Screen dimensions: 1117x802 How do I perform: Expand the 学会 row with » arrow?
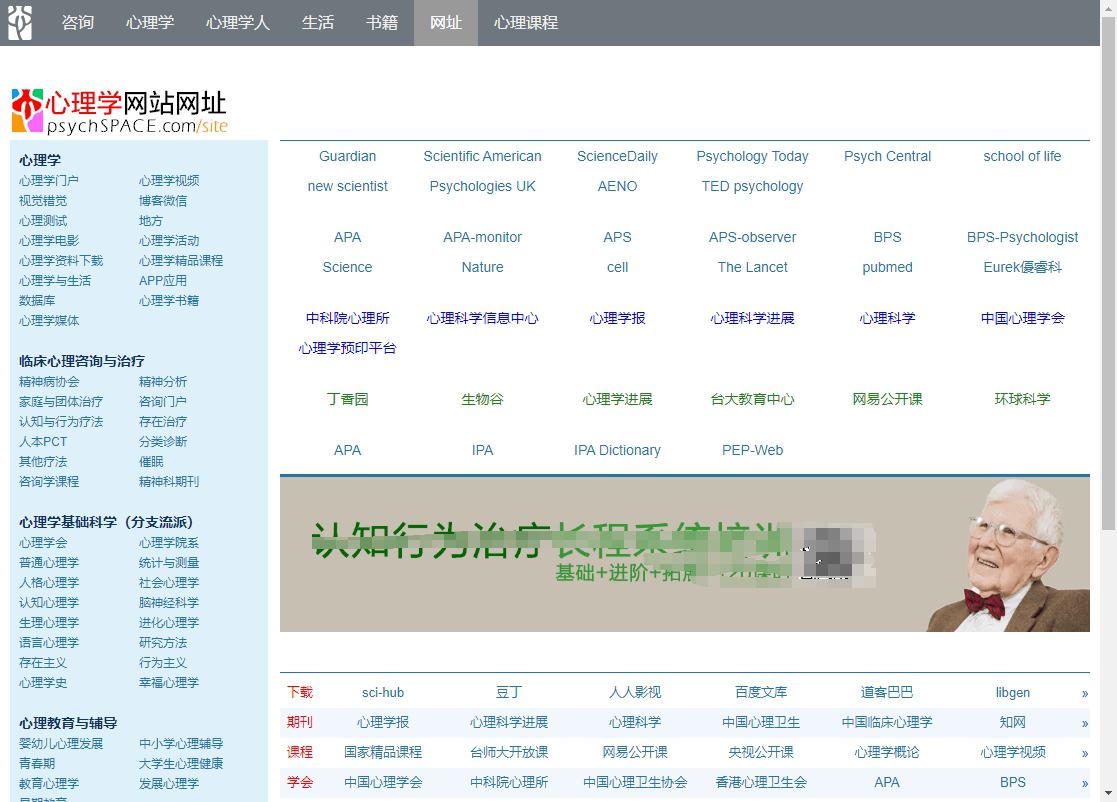pyautogui.click(x=1084, y=783)
